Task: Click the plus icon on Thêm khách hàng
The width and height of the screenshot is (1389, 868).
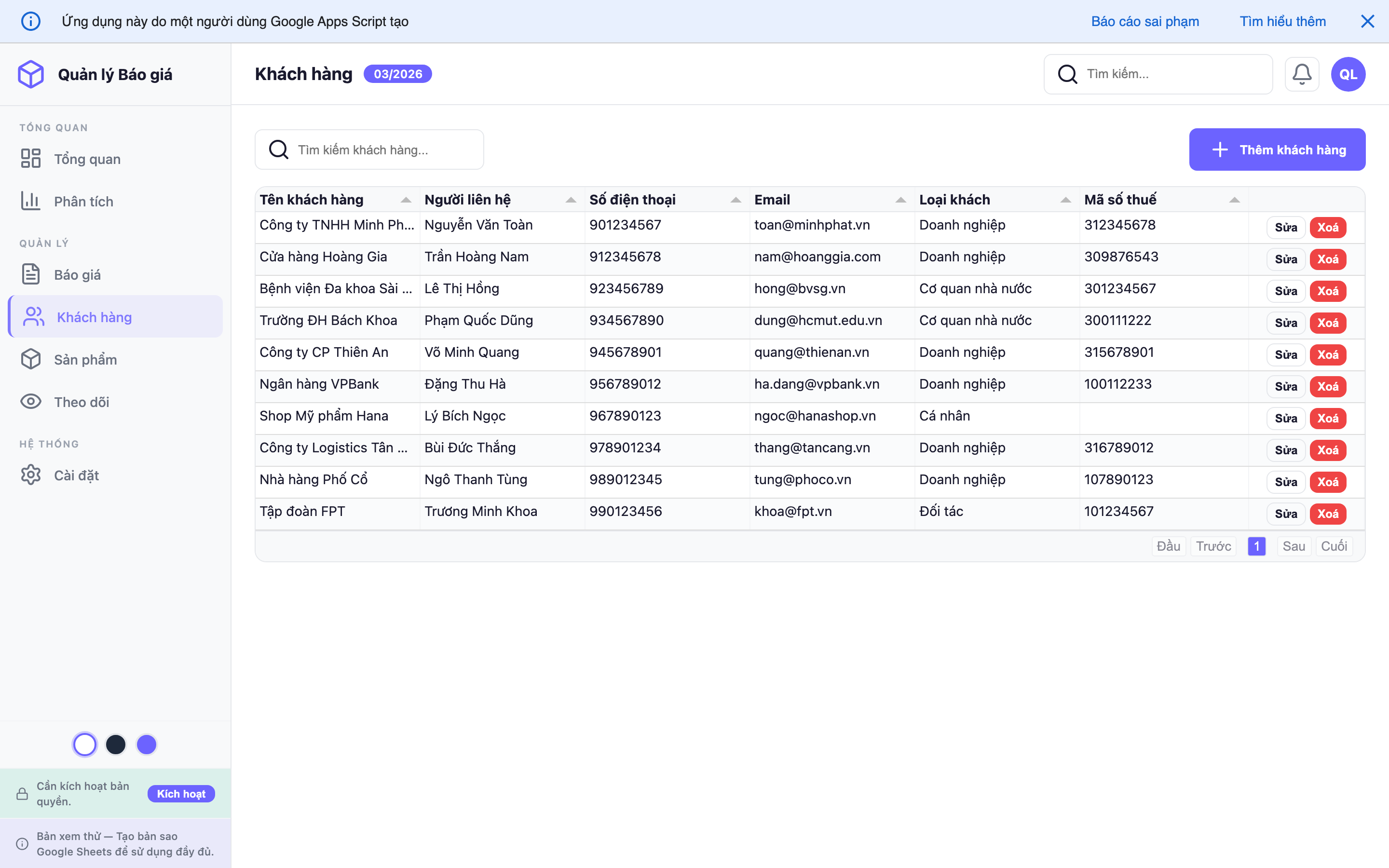Action: point(1220,150)
